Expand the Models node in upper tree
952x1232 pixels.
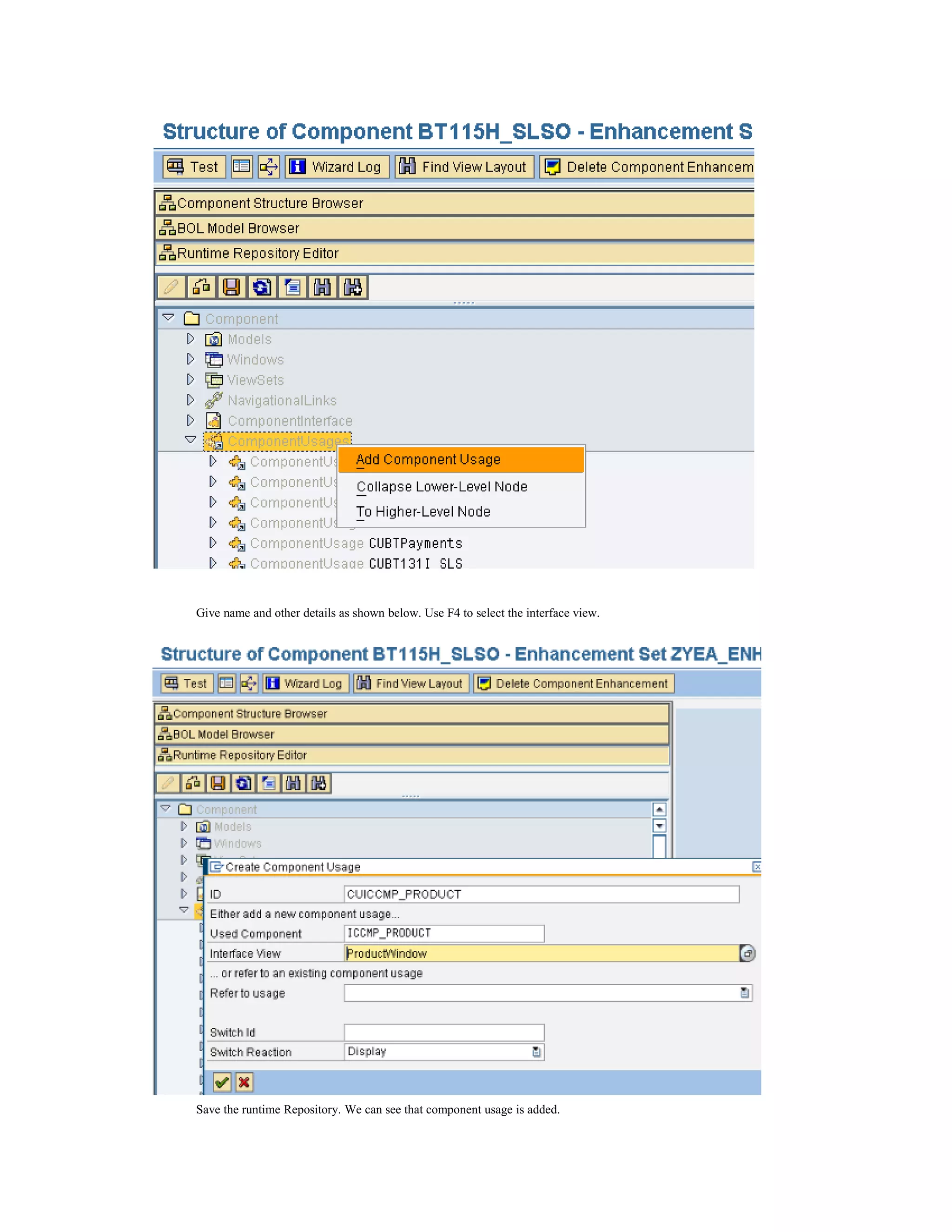tap(190, 338)
